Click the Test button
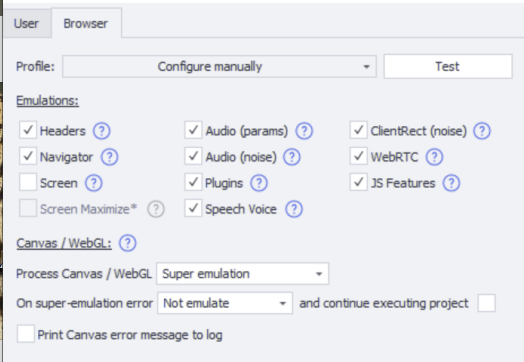Viewport: 524px width, 362px height. (x=448, y=67)
